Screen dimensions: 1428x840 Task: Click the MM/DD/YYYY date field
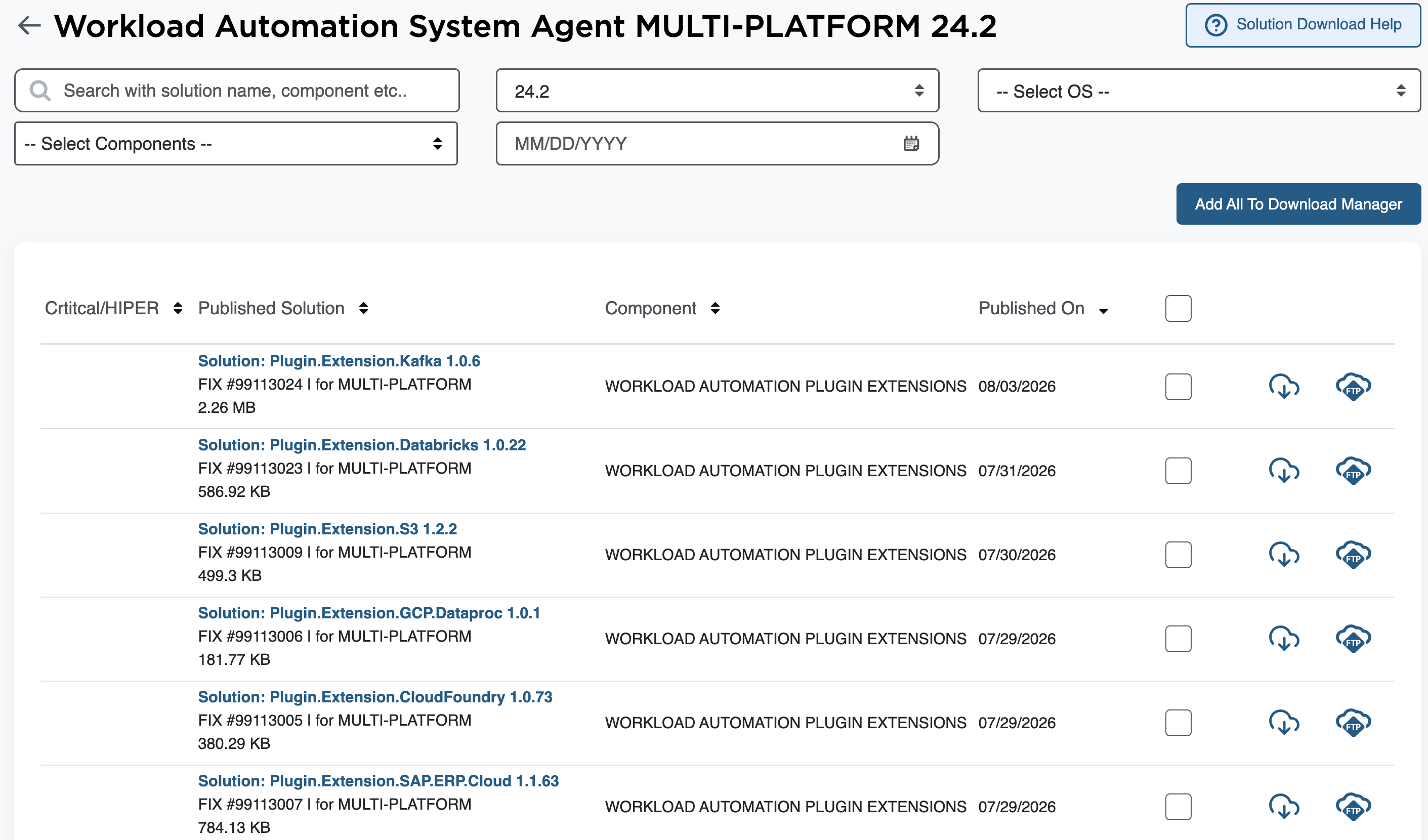718,143
